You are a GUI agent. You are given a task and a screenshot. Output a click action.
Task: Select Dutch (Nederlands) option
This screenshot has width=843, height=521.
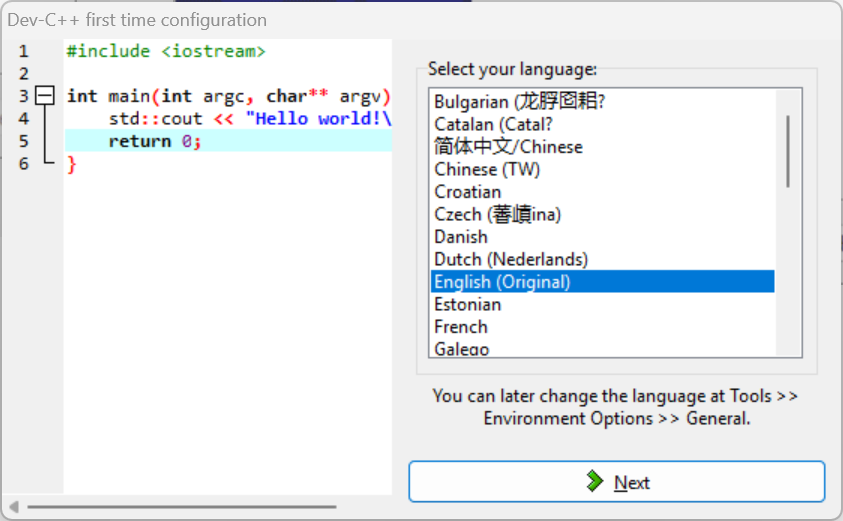602,260
